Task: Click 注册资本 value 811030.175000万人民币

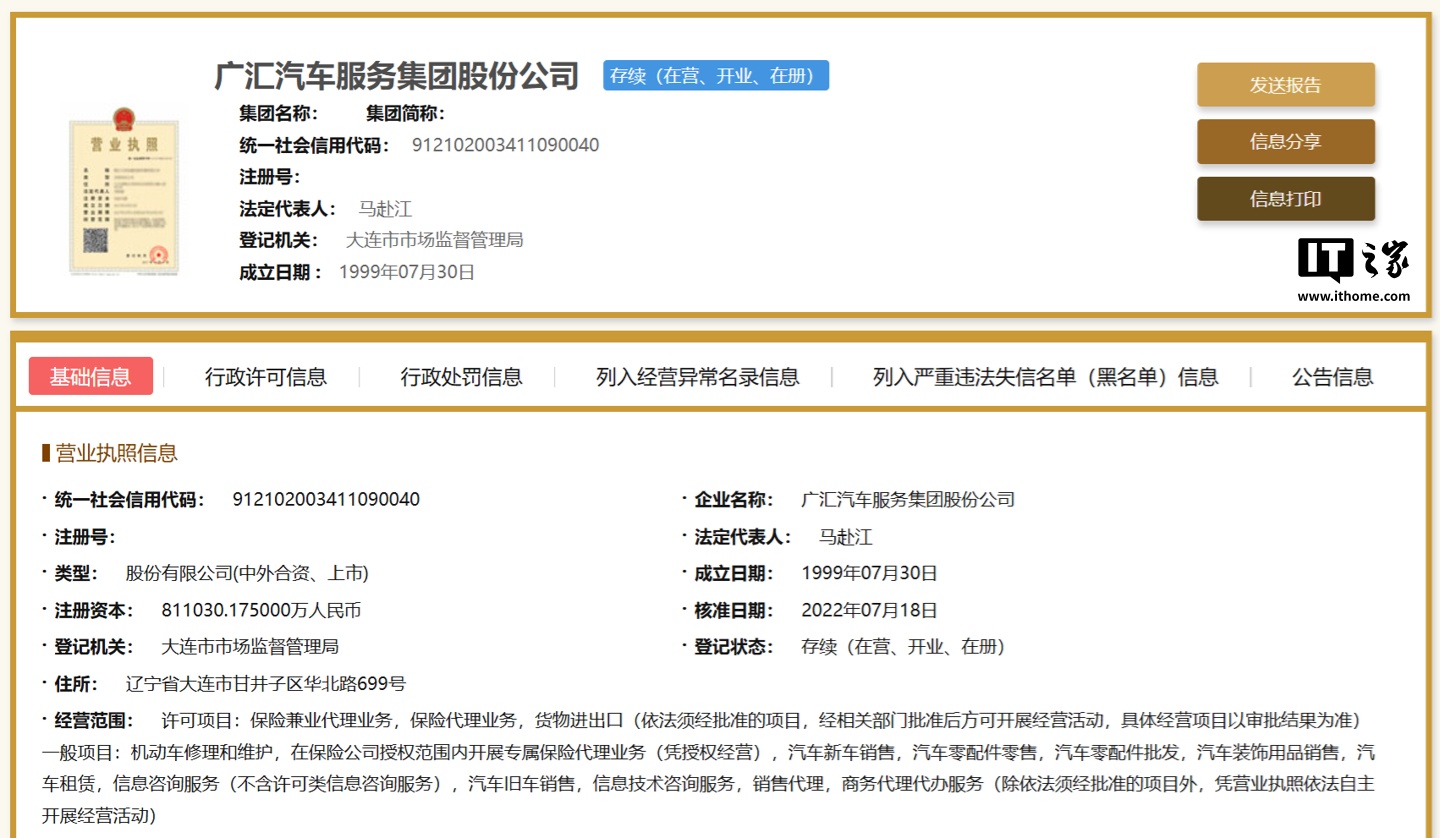Action: coord(261,610)
